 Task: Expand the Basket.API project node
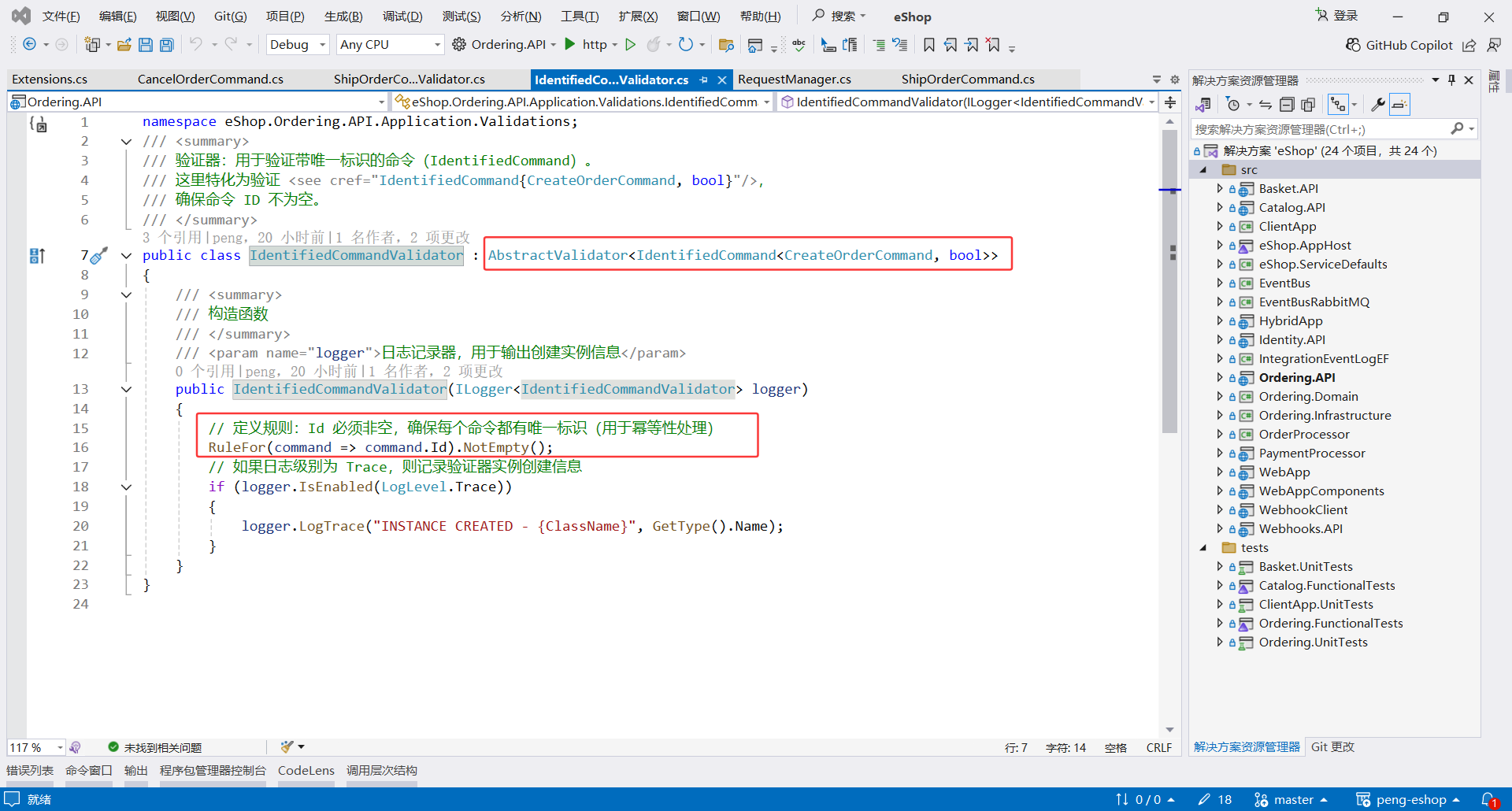[x=1219, y=188]
